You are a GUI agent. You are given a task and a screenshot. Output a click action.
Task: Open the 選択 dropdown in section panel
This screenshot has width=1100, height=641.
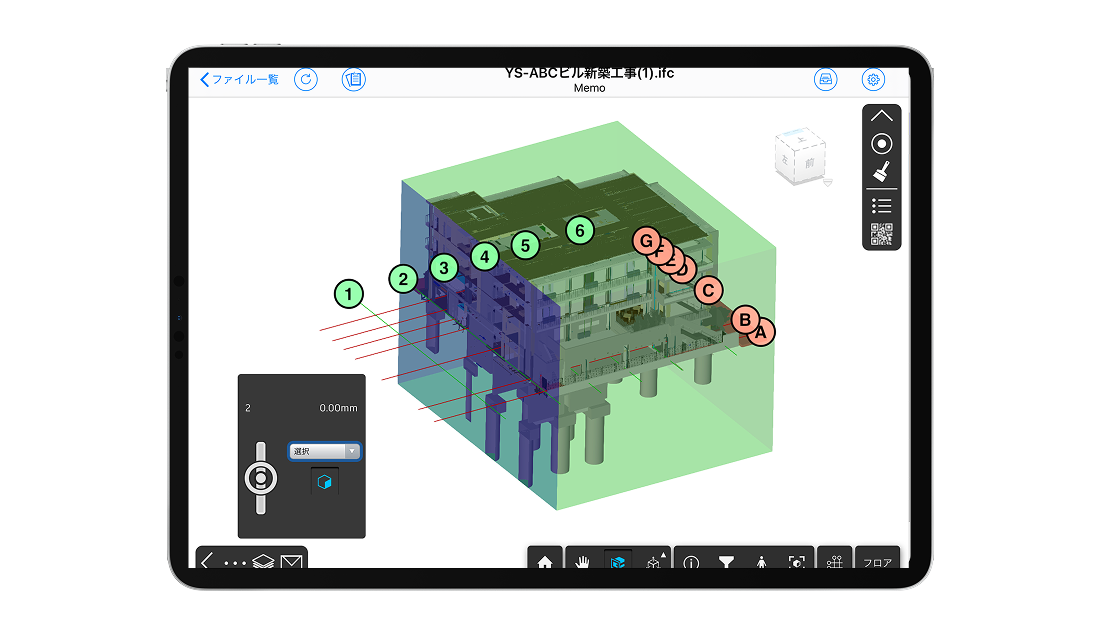point(324,451)
